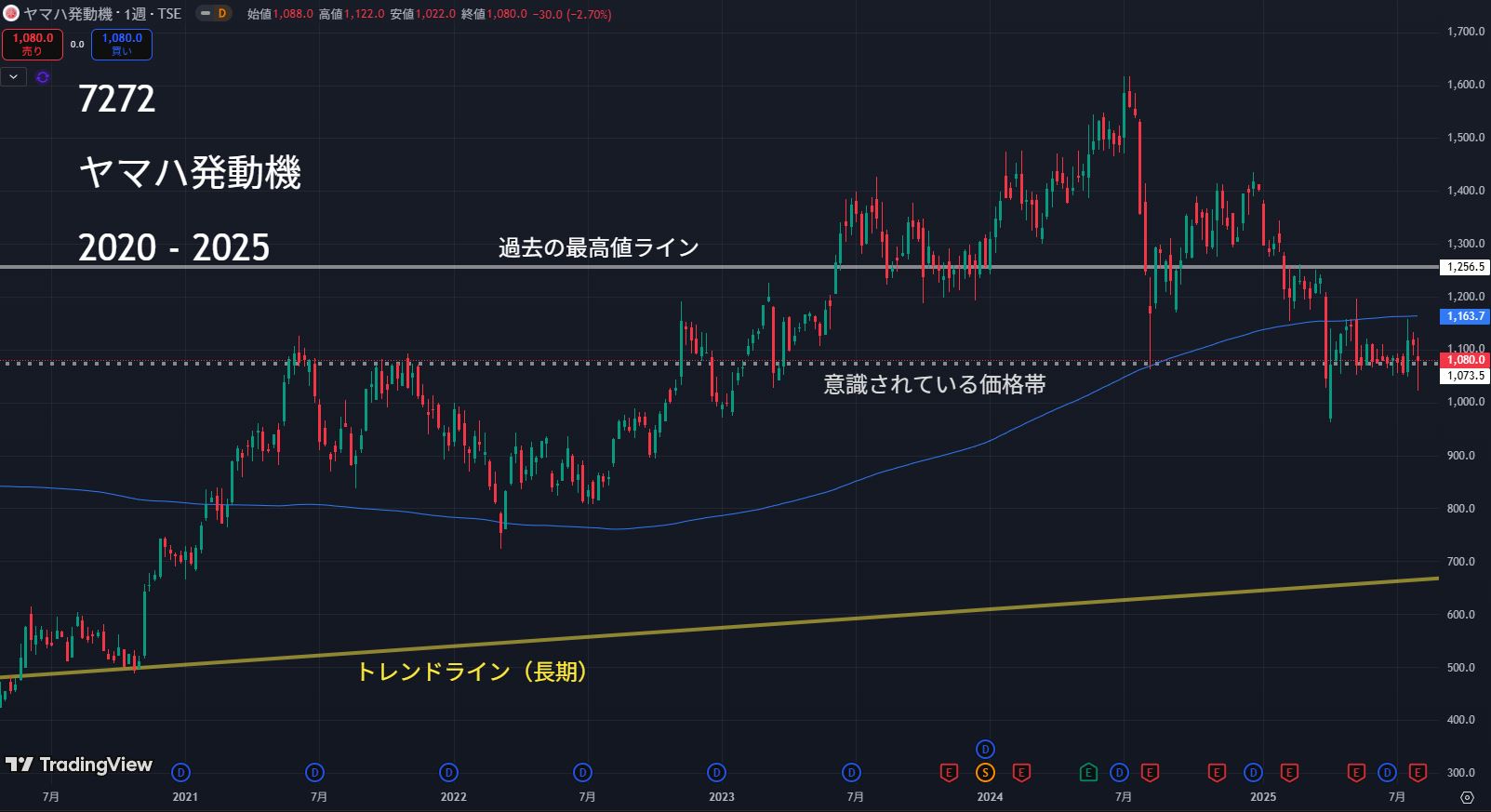Click the purple refresh sync icon
Image resolution: width=1491 pixels, height=812 pixels.
42,77
